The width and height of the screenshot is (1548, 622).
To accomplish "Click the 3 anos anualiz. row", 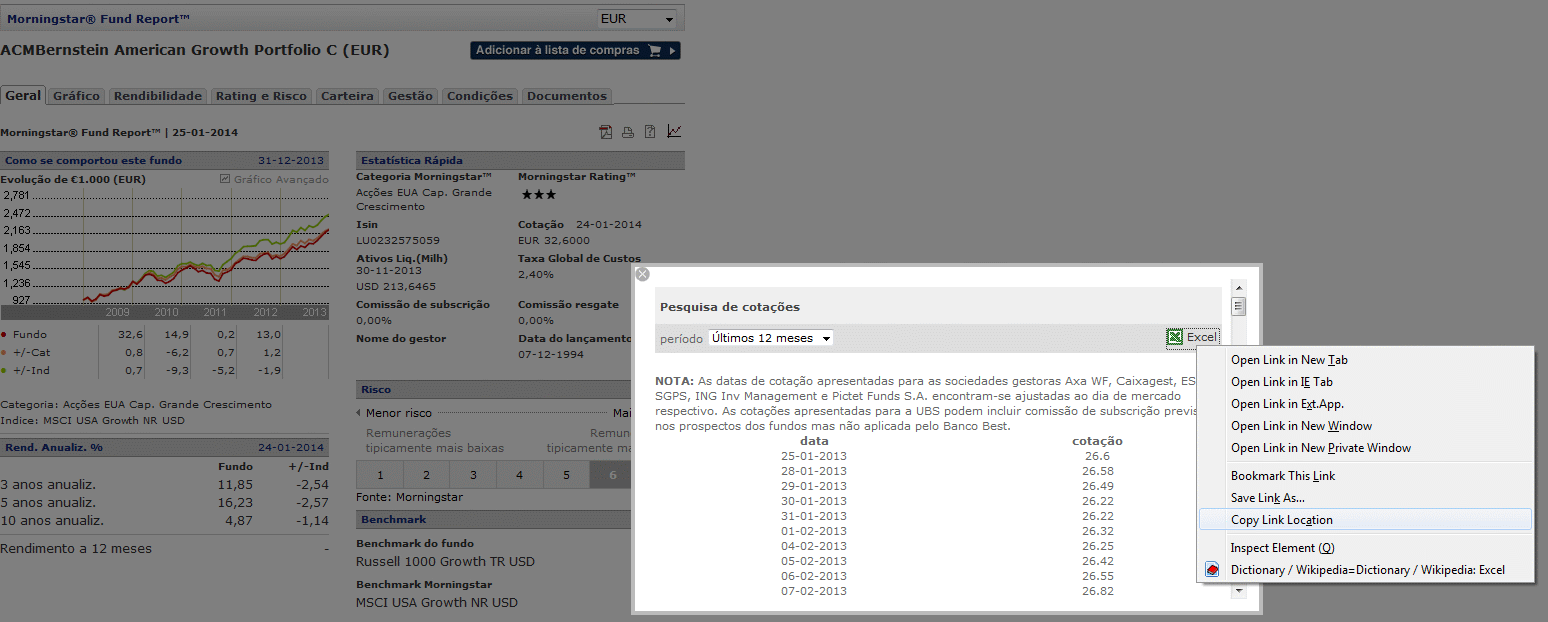I will pyautogui.click(x=165, y=485).
